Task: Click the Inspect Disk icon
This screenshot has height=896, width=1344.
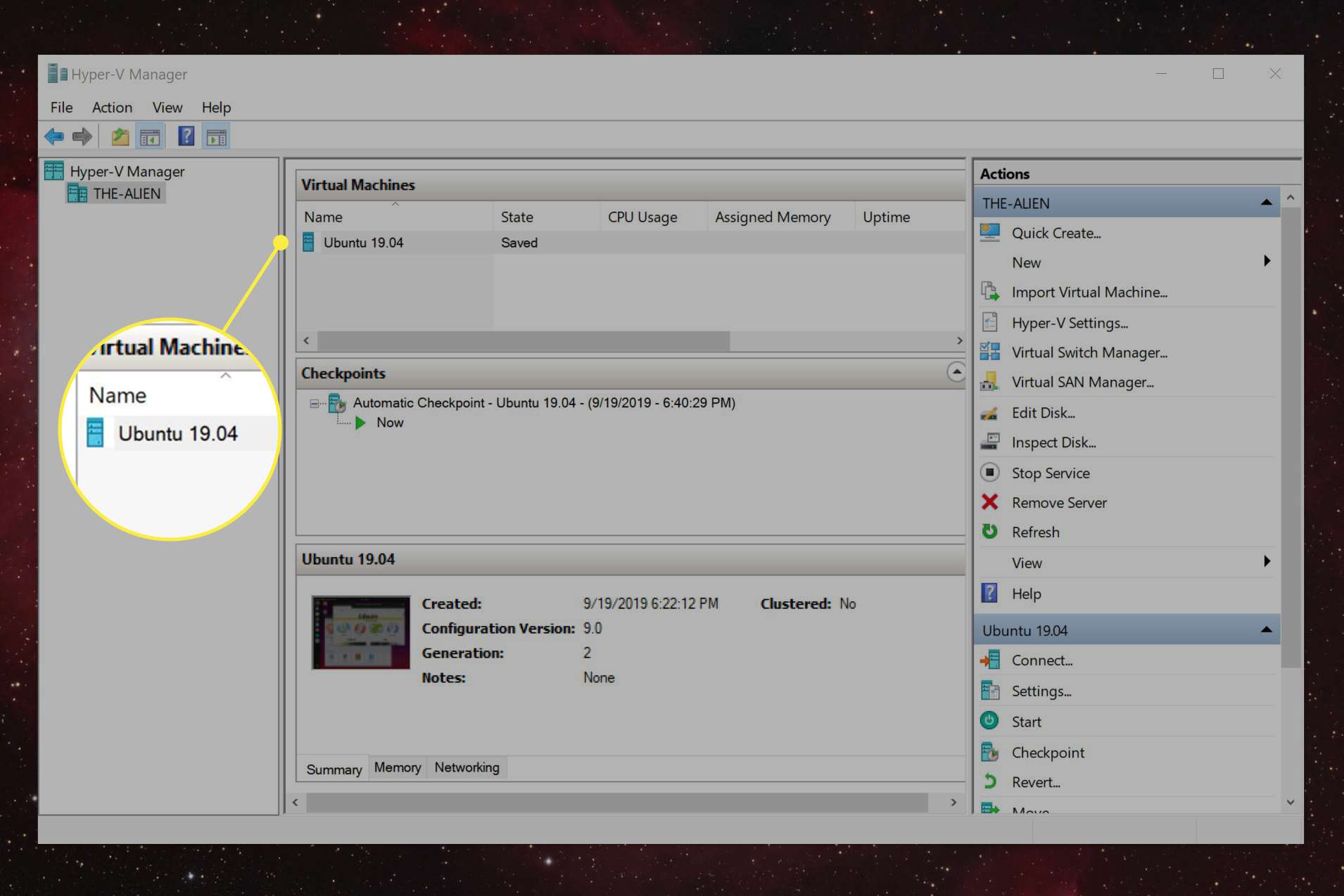Action: [x=990, y=442]
